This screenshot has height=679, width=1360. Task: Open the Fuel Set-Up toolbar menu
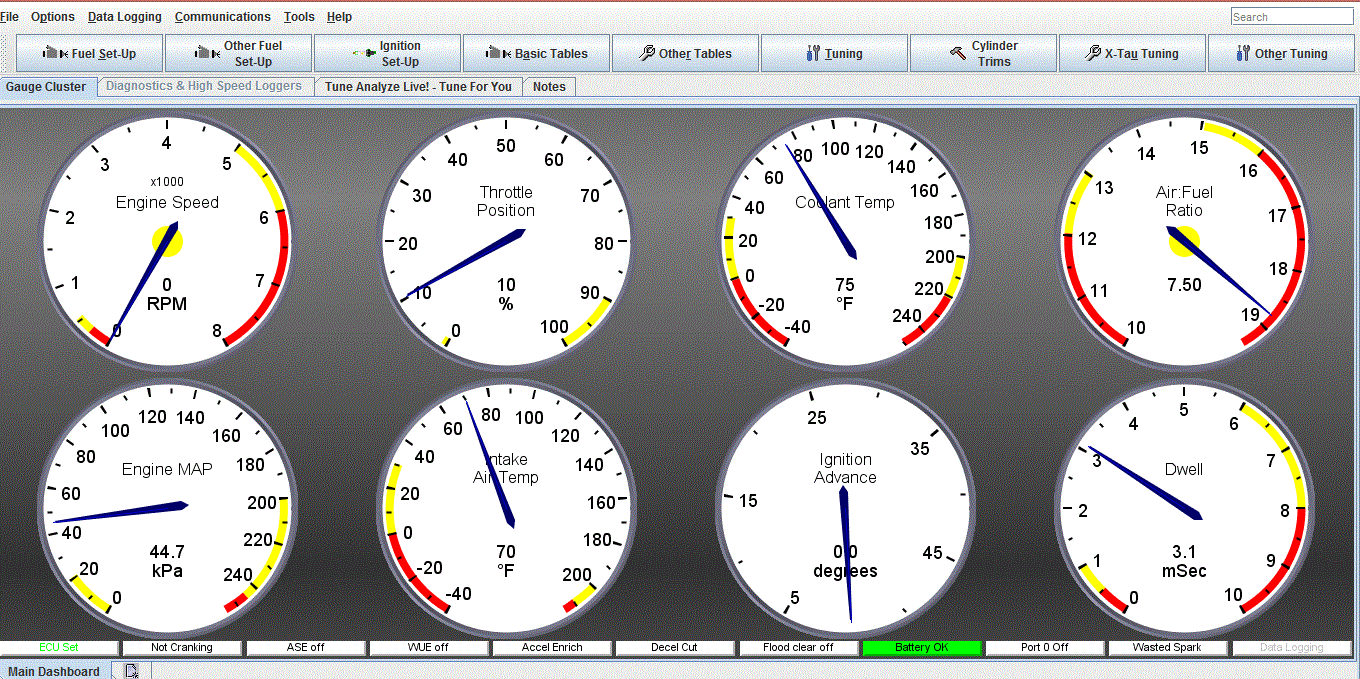[x=90, y=54]
